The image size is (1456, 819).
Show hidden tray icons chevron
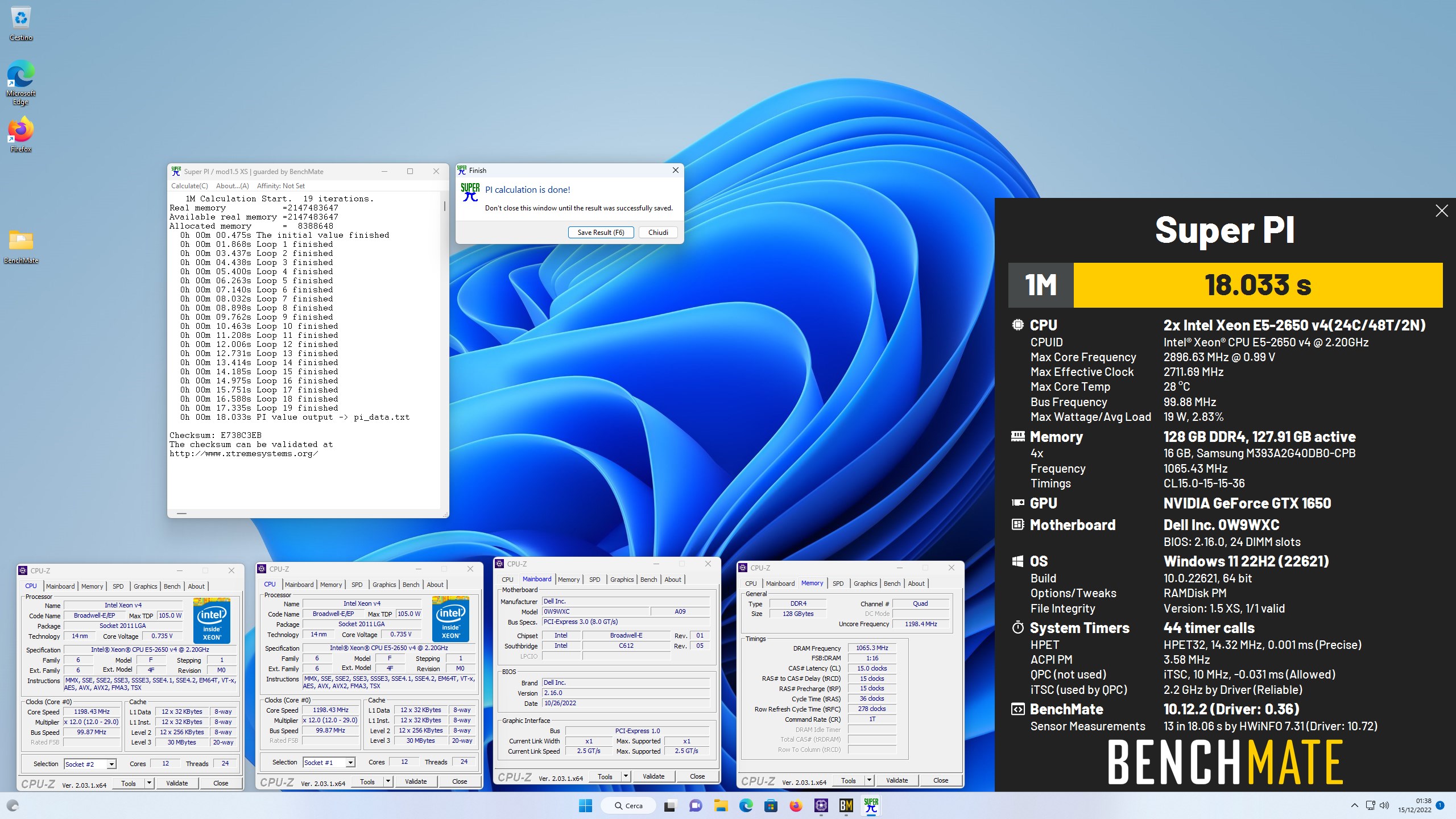point(1354,805)
